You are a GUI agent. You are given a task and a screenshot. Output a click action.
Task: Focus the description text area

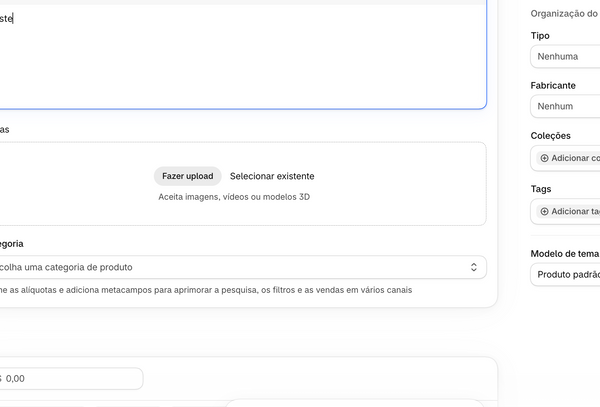click(243, 57)
